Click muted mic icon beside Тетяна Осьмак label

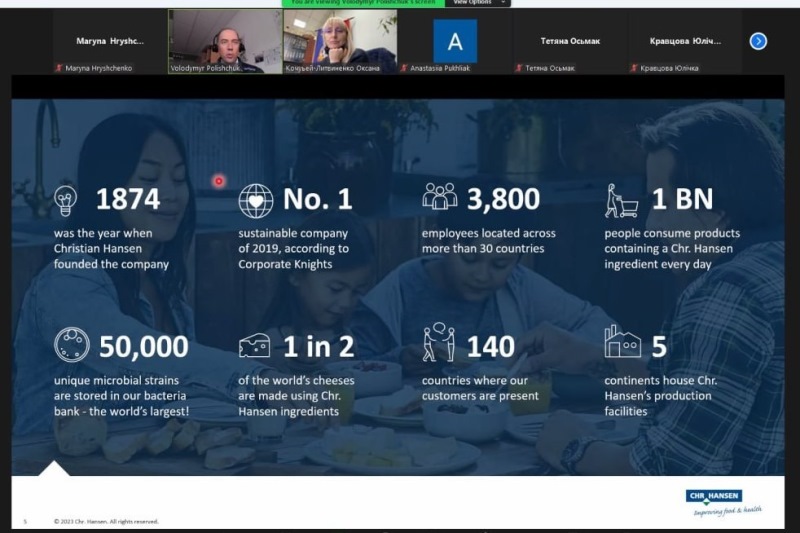coord(518,68)
